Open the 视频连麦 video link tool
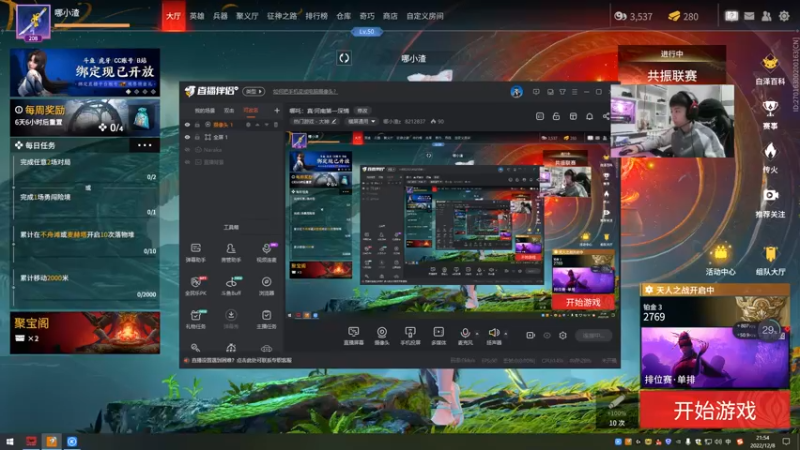 point(266,253)
